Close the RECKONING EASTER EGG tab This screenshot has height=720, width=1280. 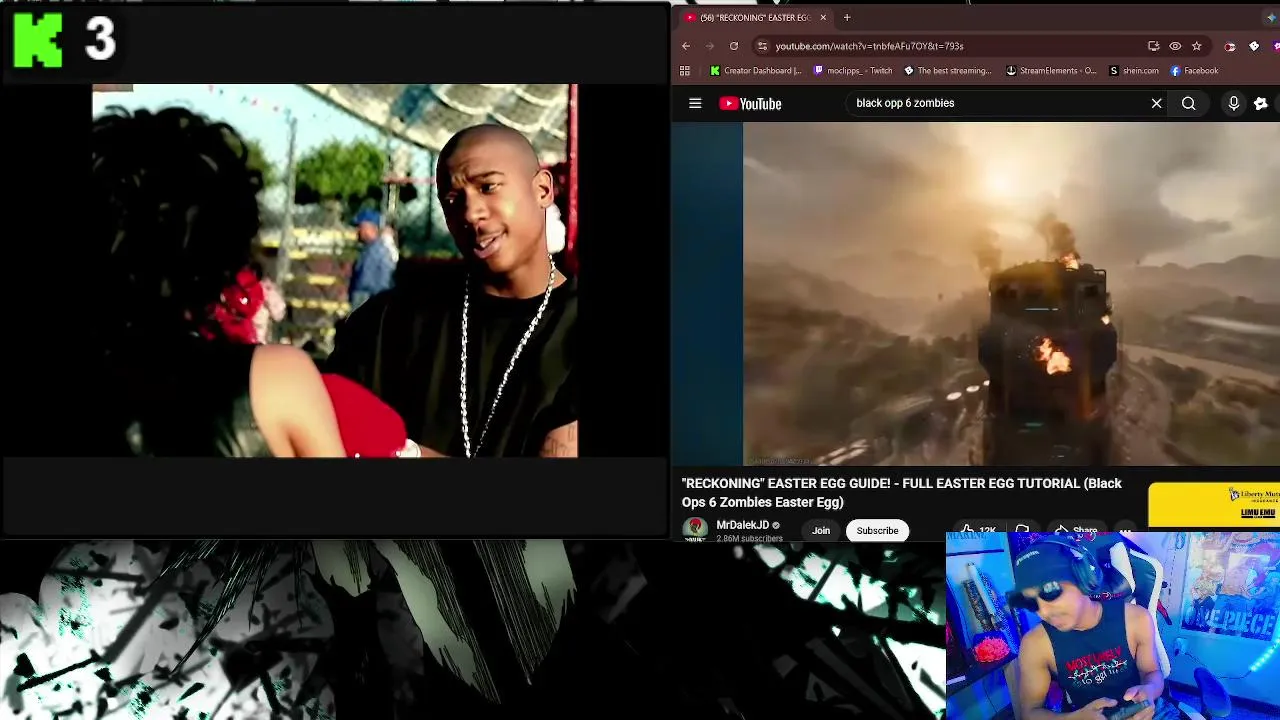pyautogui.click(x=823, y=17)
